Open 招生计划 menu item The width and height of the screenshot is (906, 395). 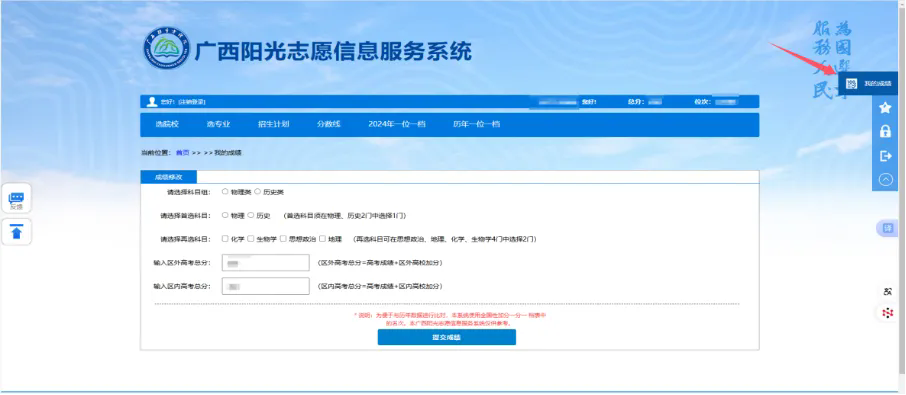point(273,124)
